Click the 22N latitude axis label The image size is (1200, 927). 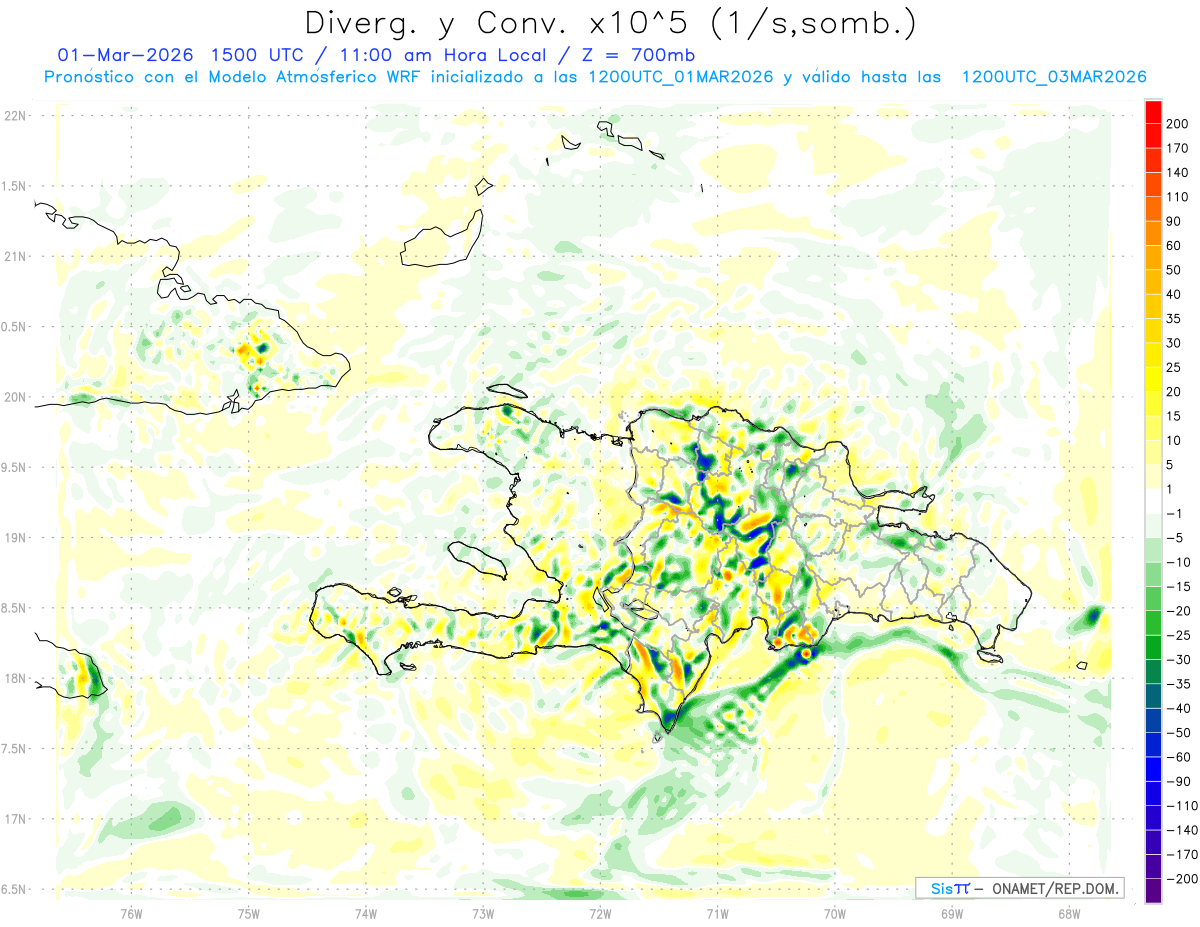tap(14, 116)
